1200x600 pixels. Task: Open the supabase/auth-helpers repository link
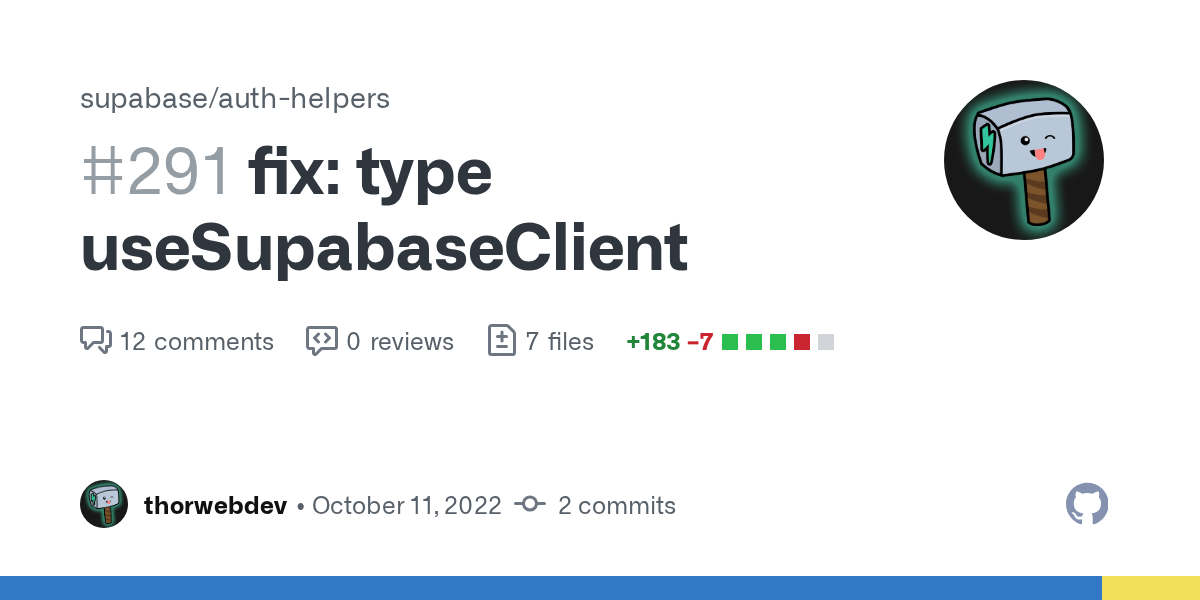[x=235, y=99]
